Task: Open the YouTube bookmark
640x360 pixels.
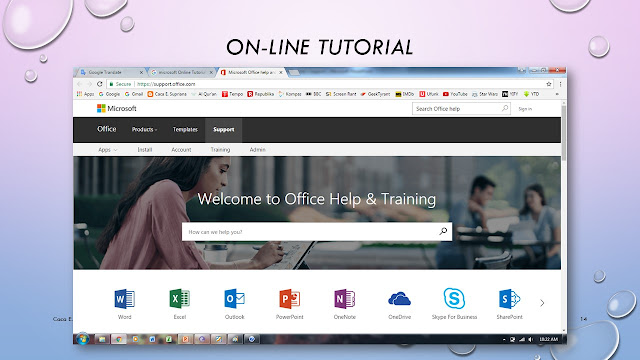Action: click(x=455, y=94)
